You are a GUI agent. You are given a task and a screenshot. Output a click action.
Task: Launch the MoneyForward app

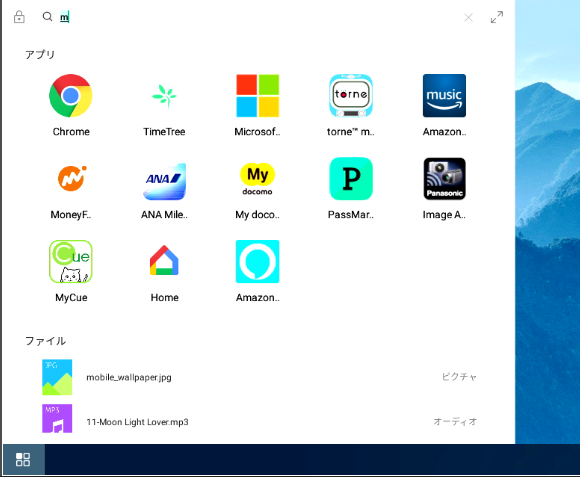pyautogui.click(x=71, y=179)
